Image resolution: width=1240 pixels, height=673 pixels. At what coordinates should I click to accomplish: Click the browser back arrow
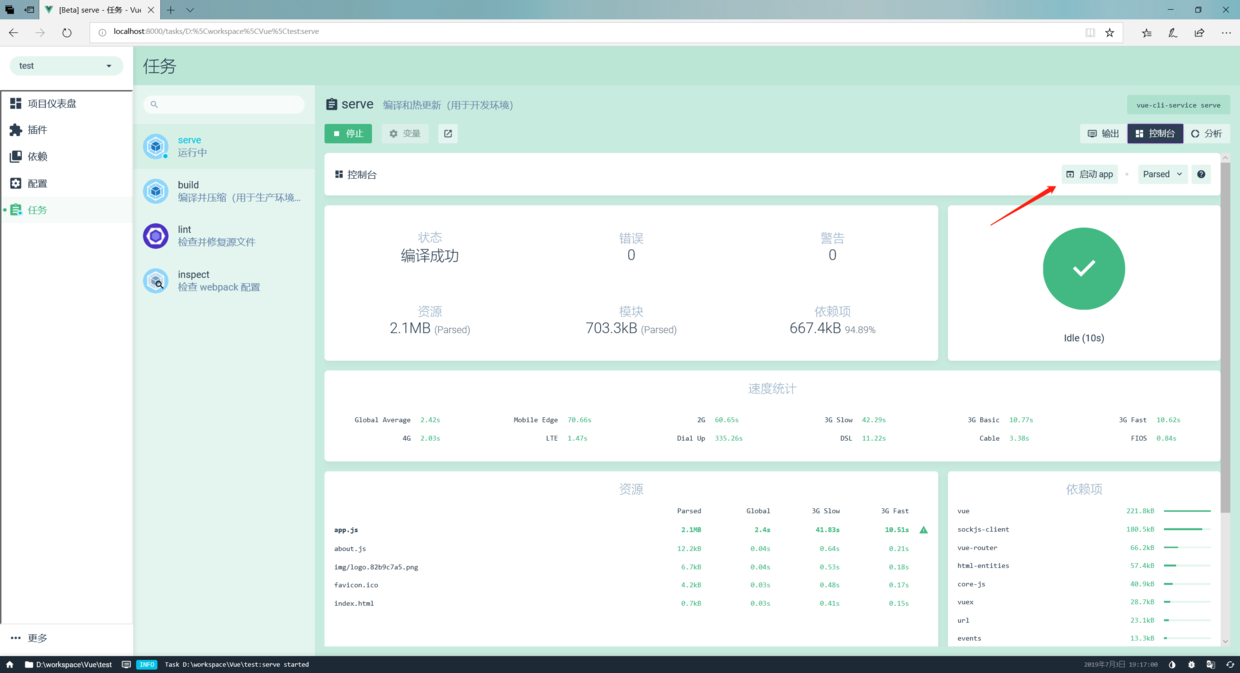(x=14, y=32)
